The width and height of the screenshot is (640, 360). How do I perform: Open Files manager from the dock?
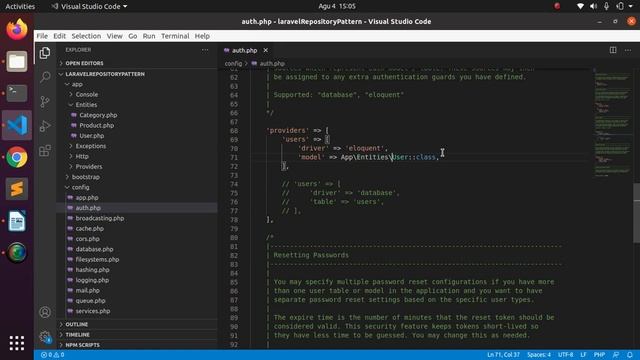tap(17, 61)
